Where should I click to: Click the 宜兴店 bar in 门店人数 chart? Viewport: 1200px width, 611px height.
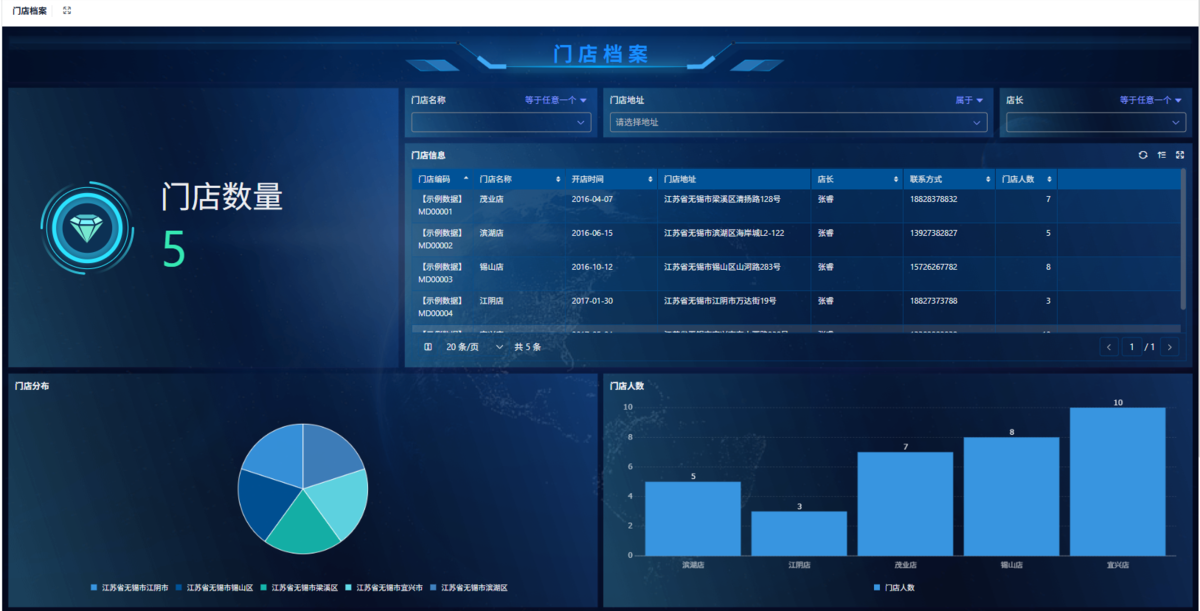(1117, 481)
